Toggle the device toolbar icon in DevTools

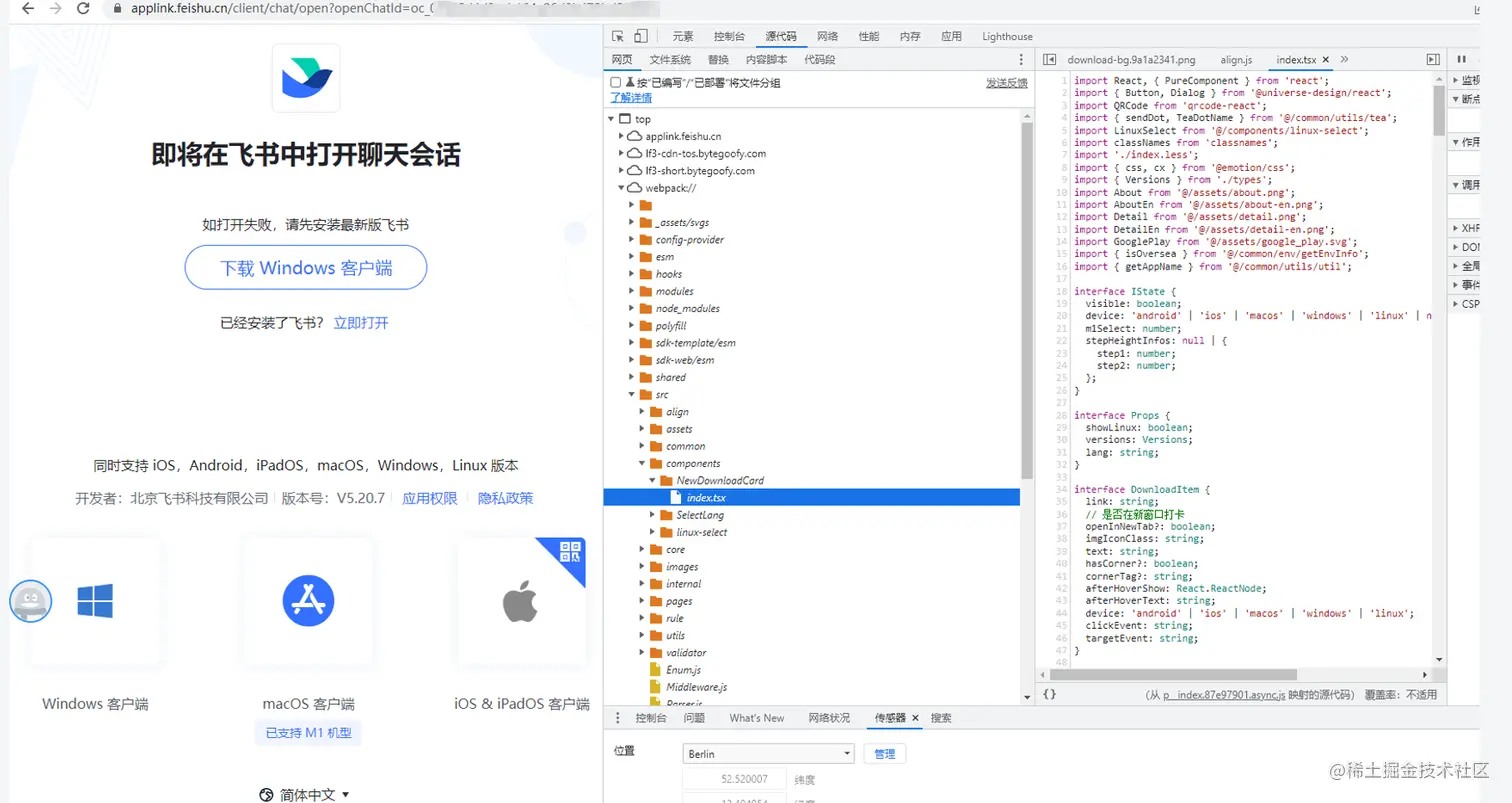coord(640,37)
